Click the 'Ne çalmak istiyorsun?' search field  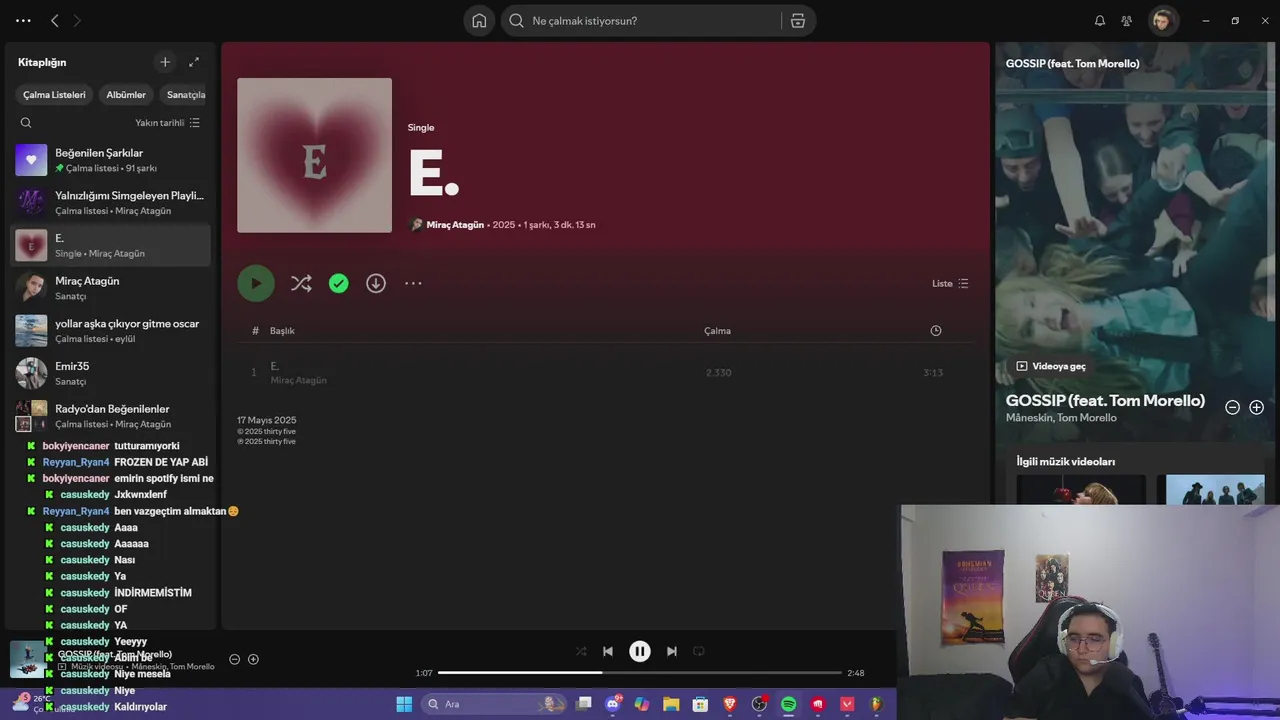point(640,20)
